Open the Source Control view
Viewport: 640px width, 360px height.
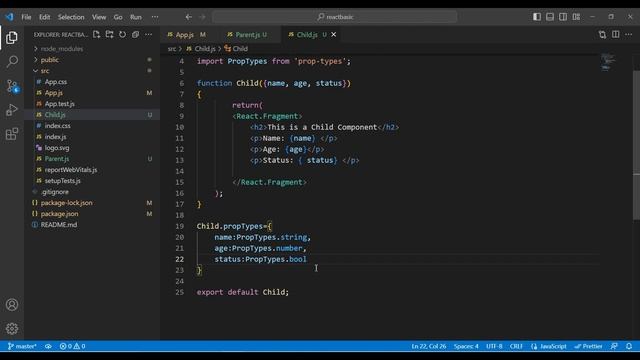pos(12,86)
